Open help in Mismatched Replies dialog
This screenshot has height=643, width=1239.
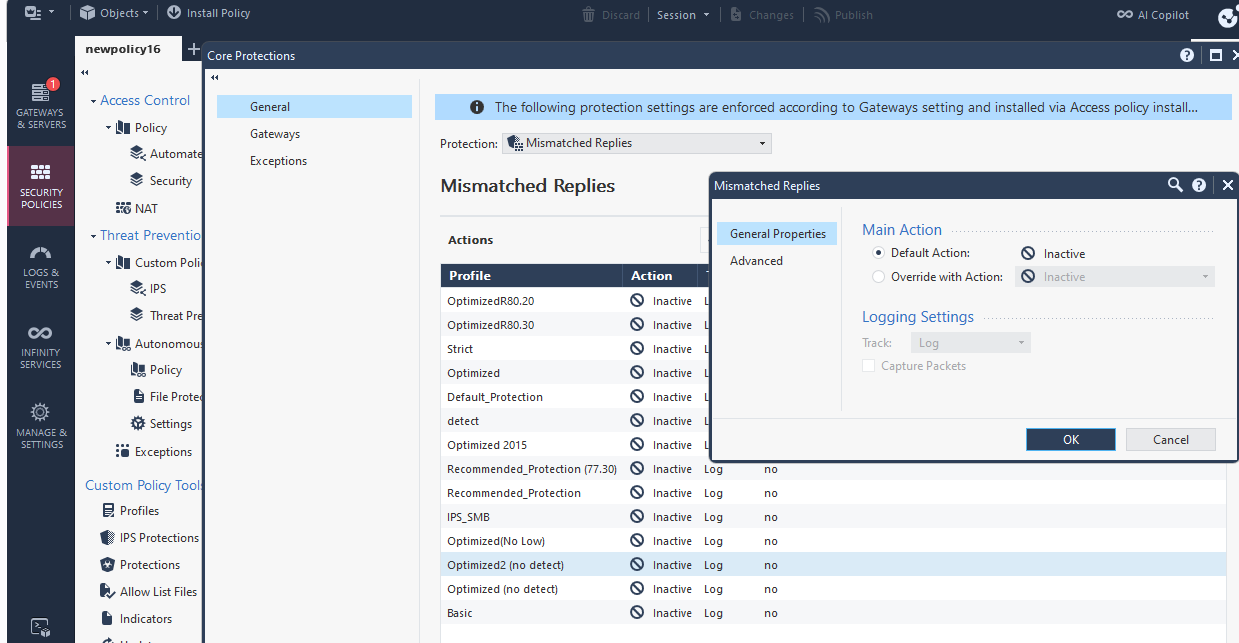1199,185
